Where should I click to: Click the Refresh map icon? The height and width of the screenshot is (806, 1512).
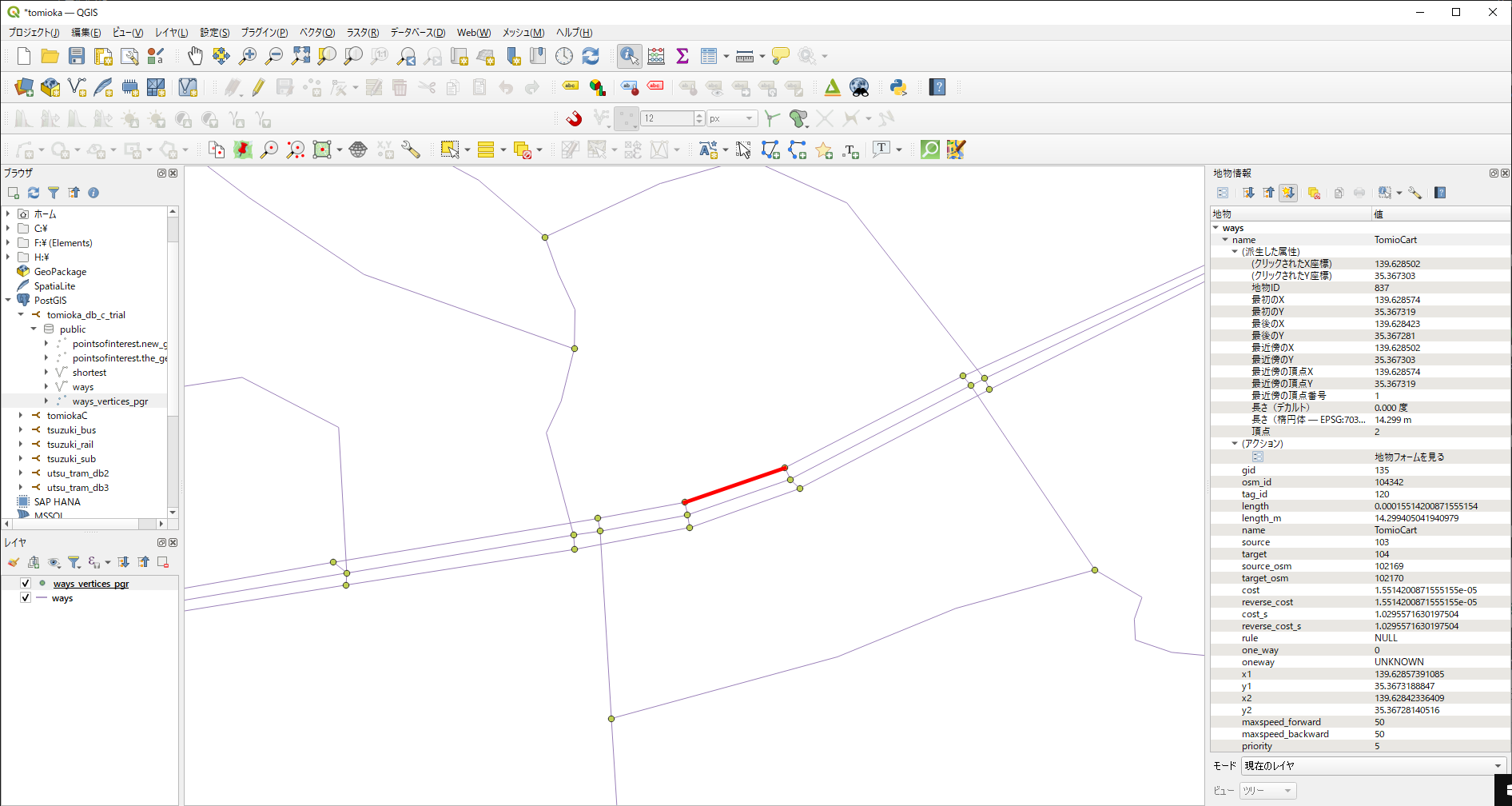click(x=591, y=56)
